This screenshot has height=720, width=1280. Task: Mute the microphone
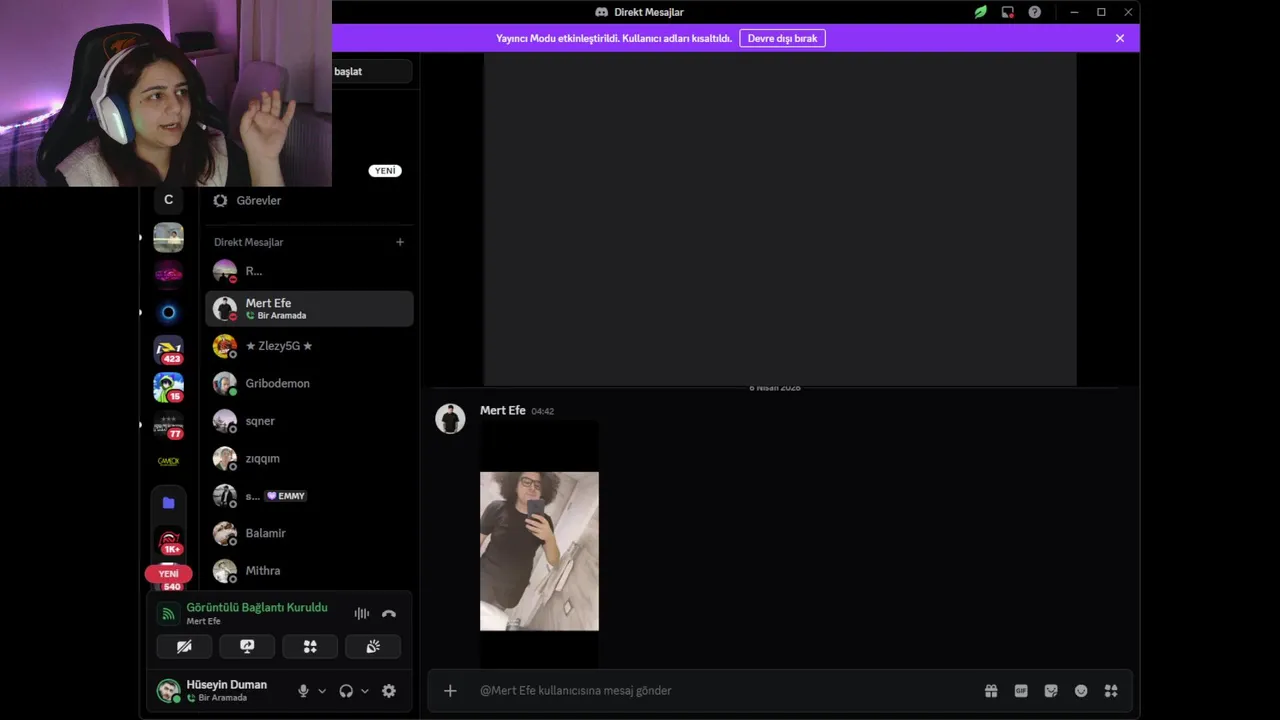tap(303, 691)
